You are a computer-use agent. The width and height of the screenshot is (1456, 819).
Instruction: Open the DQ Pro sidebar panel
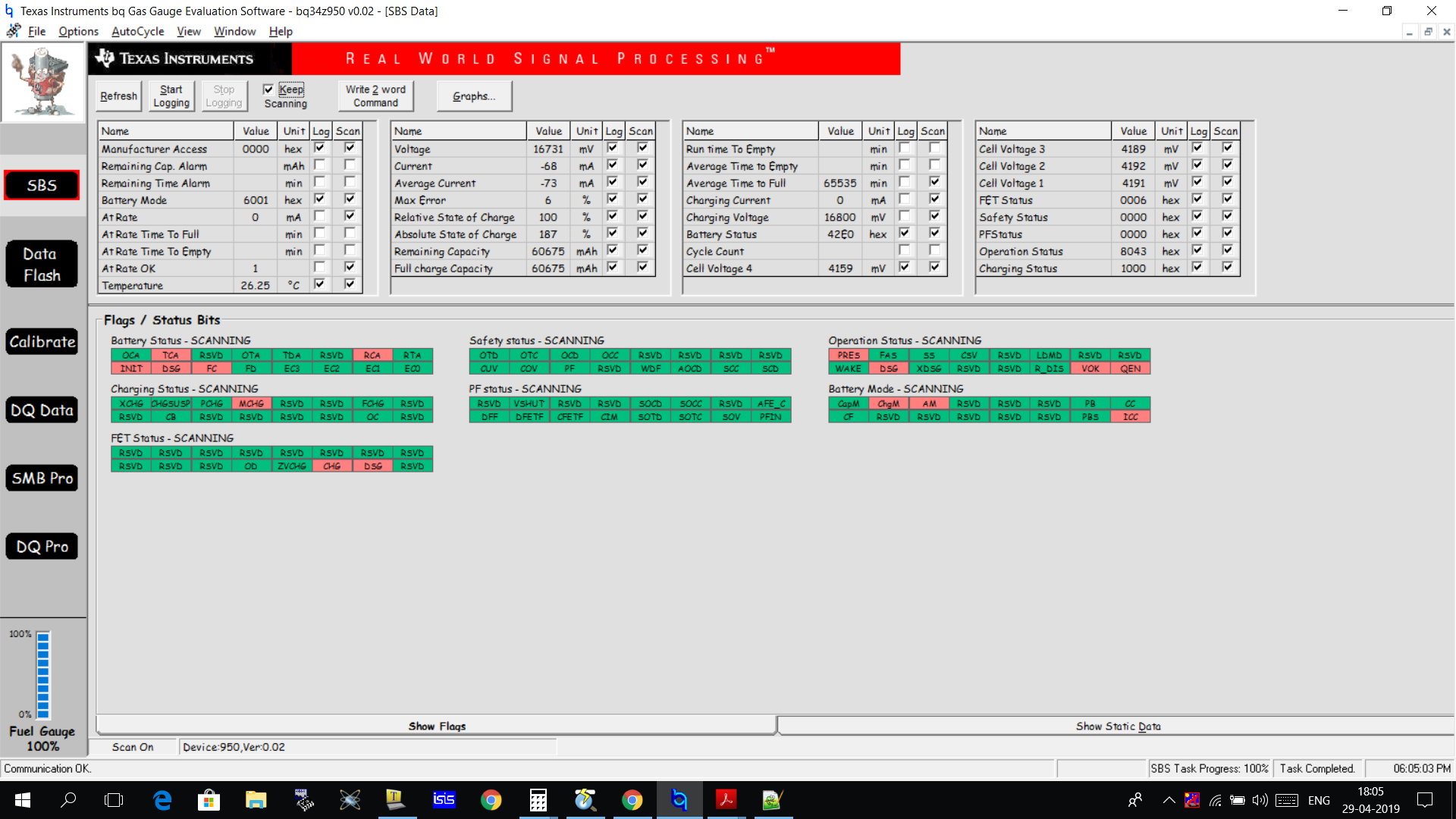click(42, 547)
